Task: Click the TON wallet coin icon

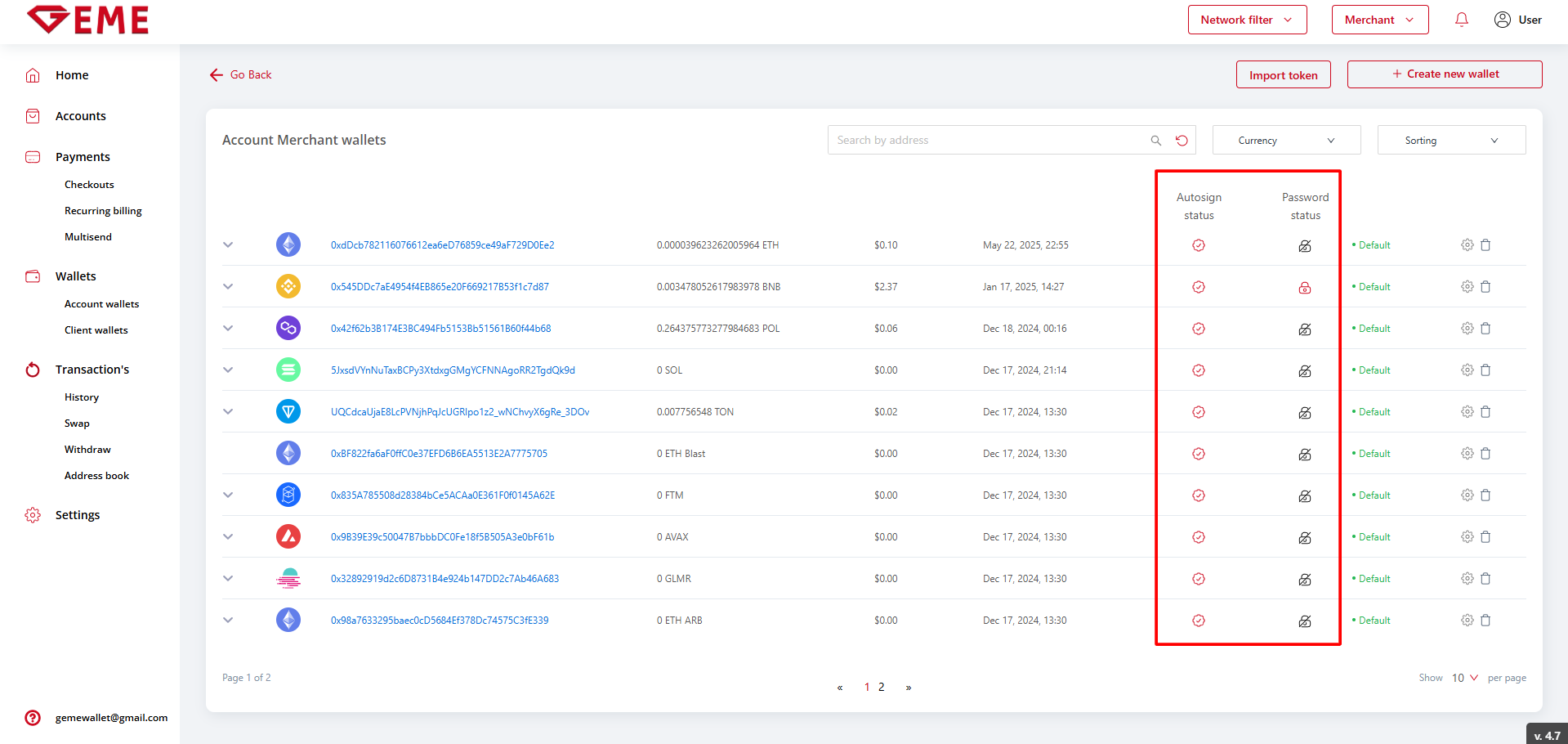Action: click(288, 411)
